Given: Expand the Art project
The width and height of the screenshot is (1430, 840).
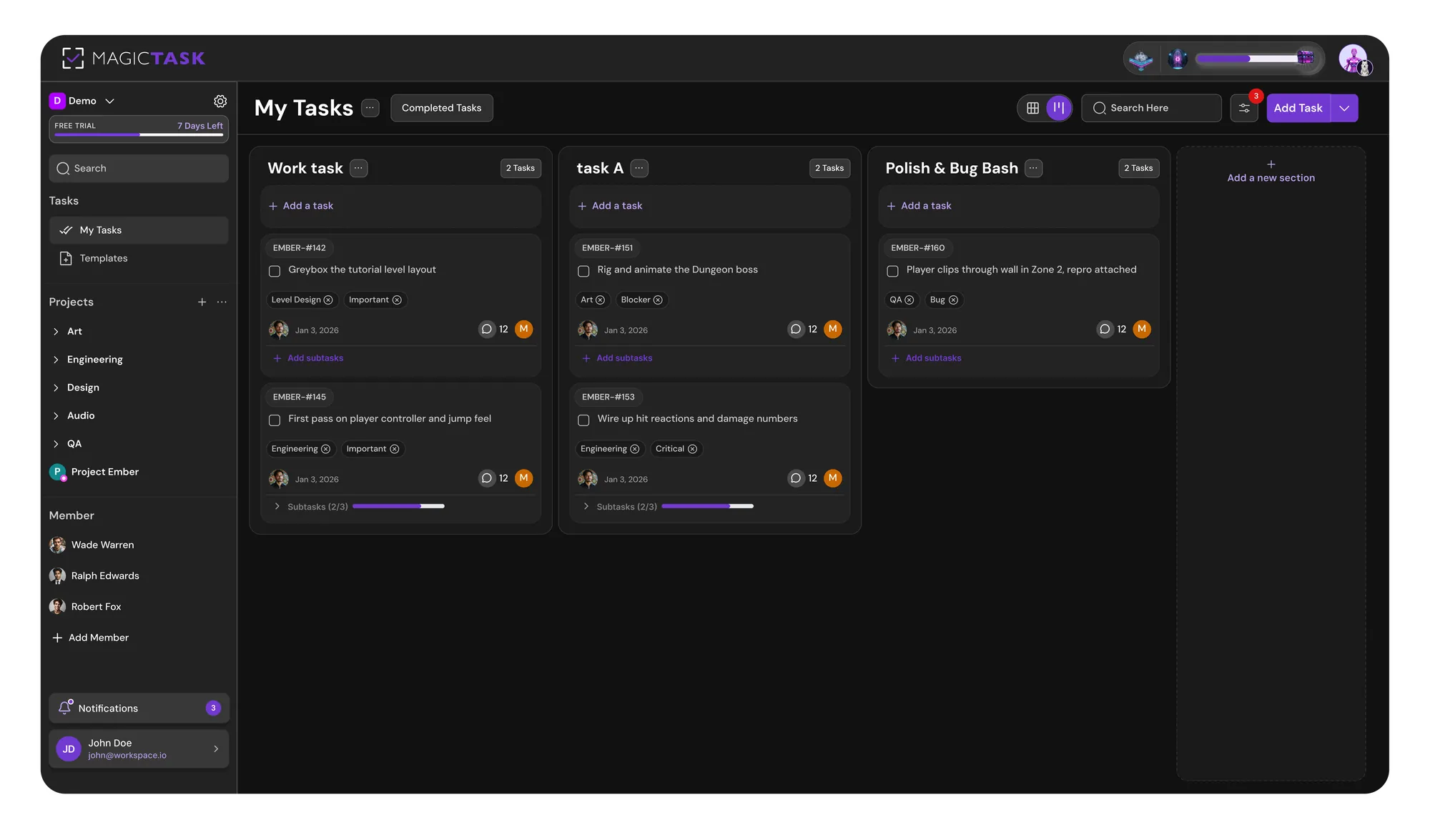Looking at the screenshot, I should (56, 332).
